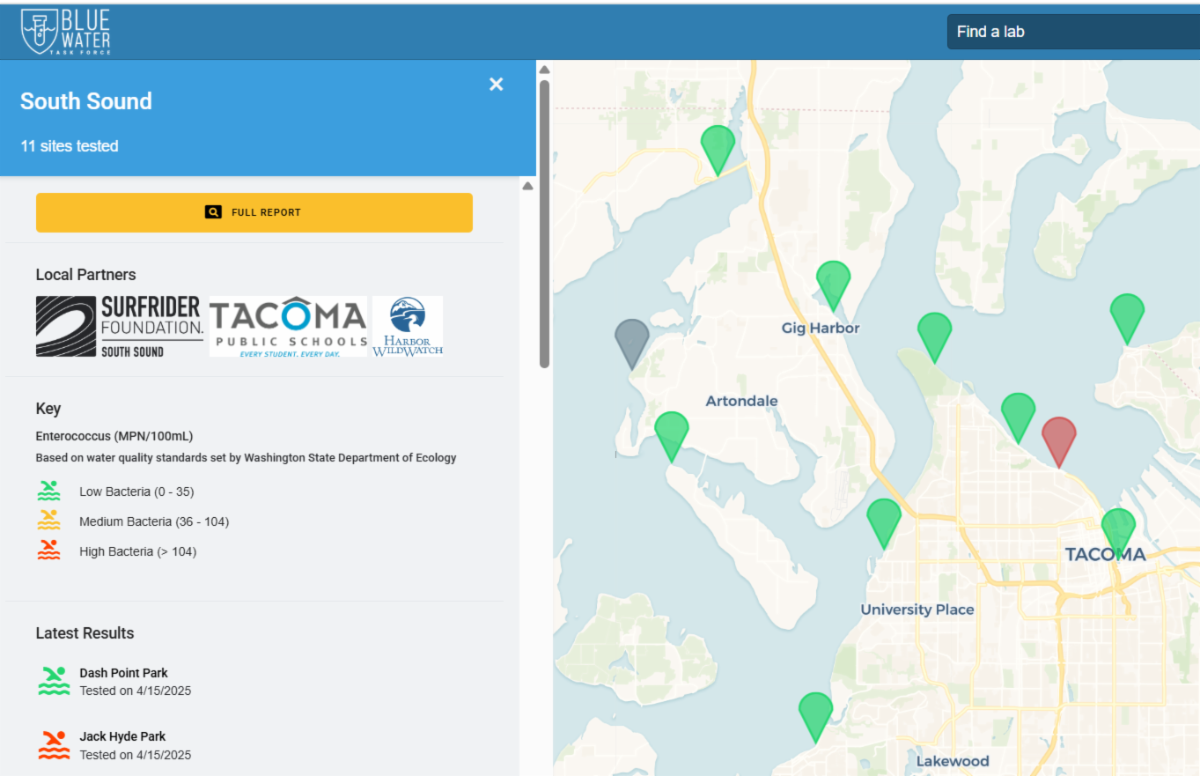The height and width of the screenshot is (776, 1200).
Task: Click the inner panel scroll up arrow
Action: click(x=527, y=186)
